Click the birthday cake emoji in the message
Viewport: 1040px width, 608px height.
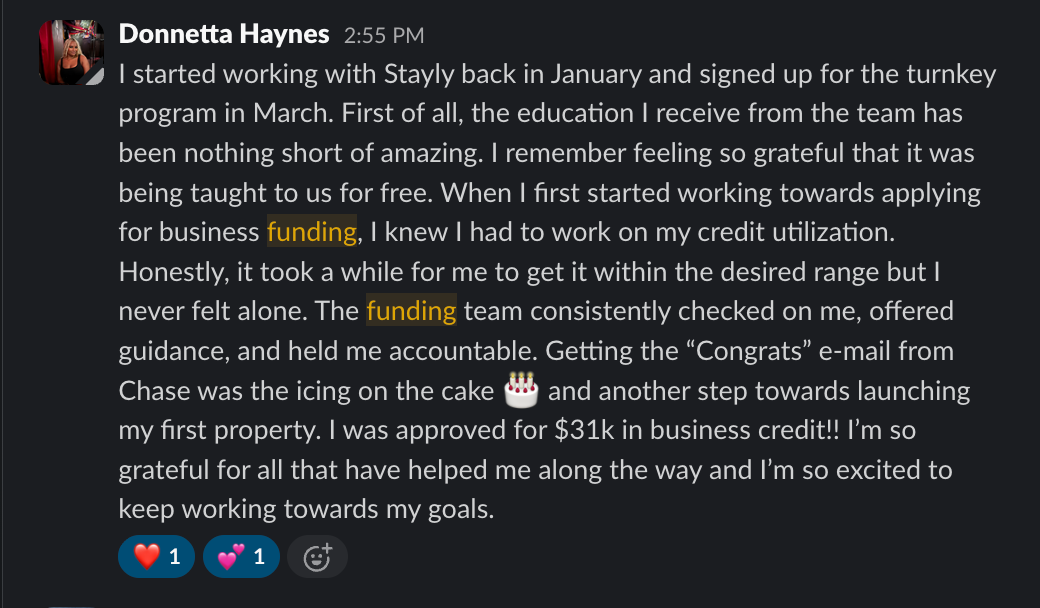(521, 391)
